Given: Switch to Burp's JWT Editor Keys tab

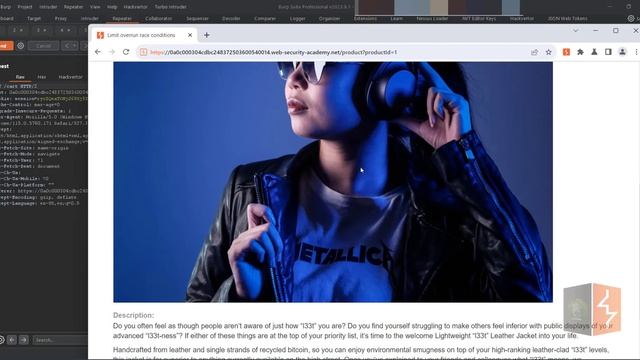Looking at the screenshot, I should [x=479, y=18].
